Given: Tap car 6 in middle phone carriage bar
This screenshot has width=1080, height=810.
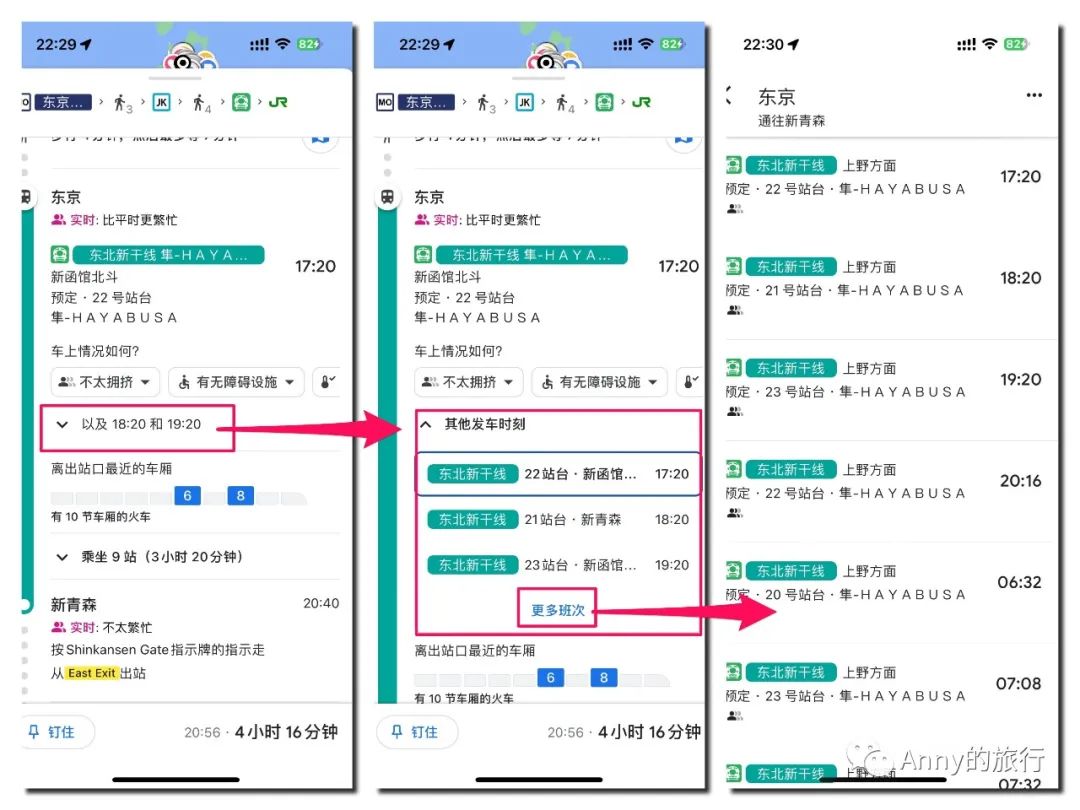Looking at the screenshot, I should coord(550,678).
